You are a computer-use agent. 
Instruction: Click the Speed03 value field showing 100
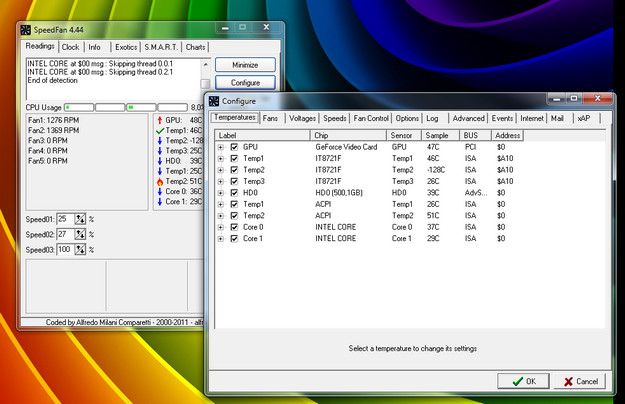65,250
